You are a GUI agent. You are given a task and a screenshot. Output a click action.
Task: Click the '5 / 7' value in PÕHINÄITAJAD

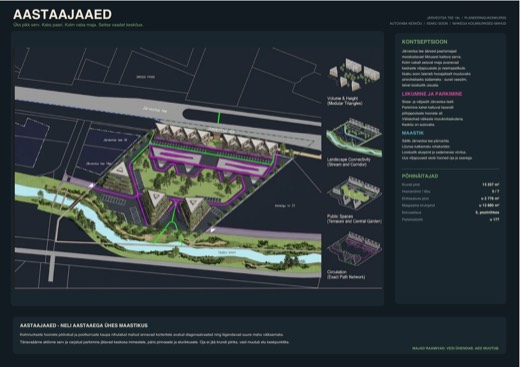coord(495,192)
